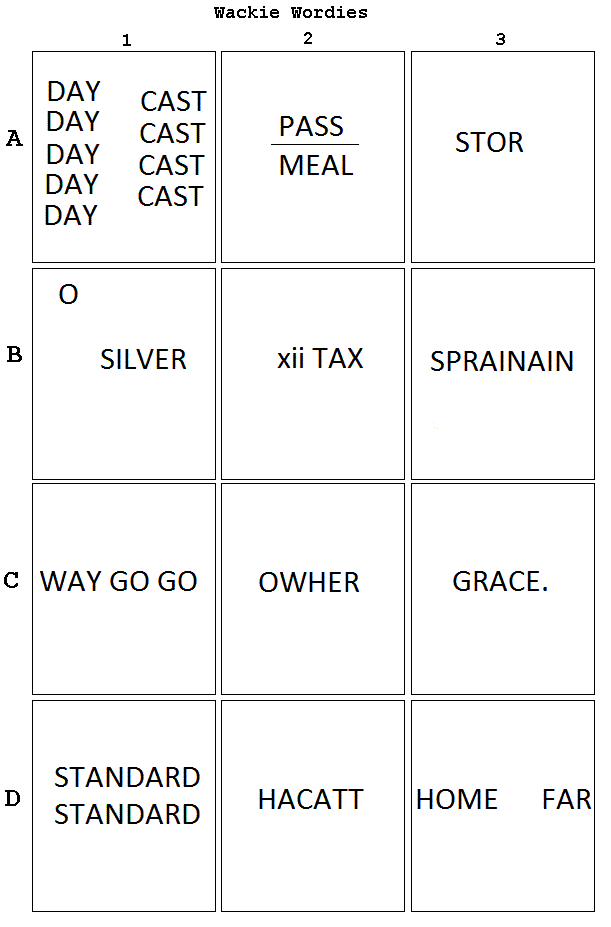This screenshot has width=611, height=927.
Task: Click row label A
Action: [x=14, y=139]
